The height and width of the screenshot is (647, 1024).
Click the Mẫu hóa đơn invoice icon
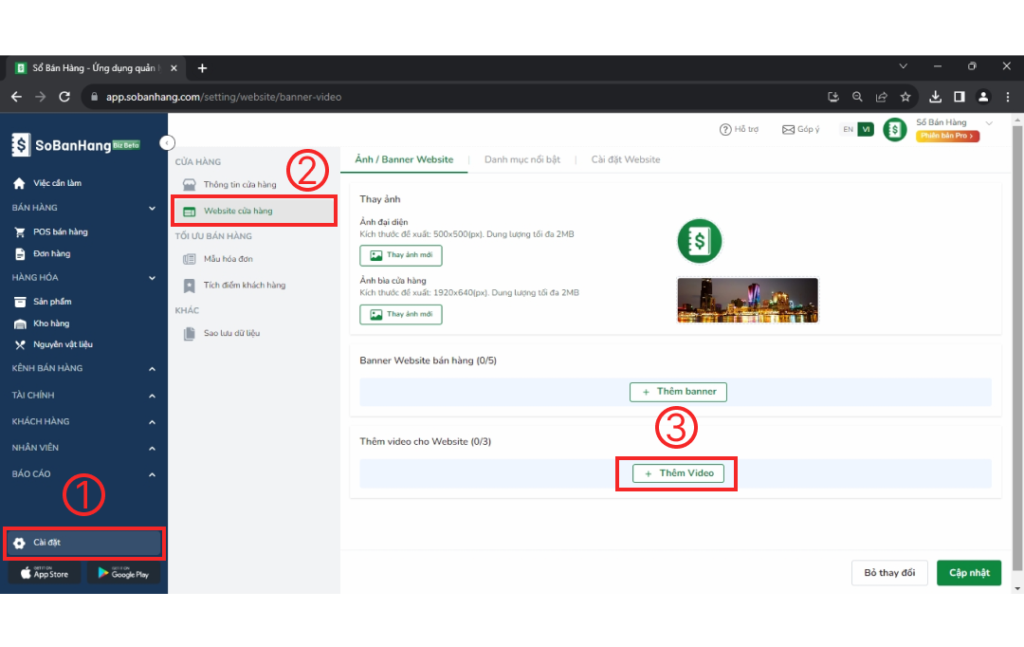189,259
